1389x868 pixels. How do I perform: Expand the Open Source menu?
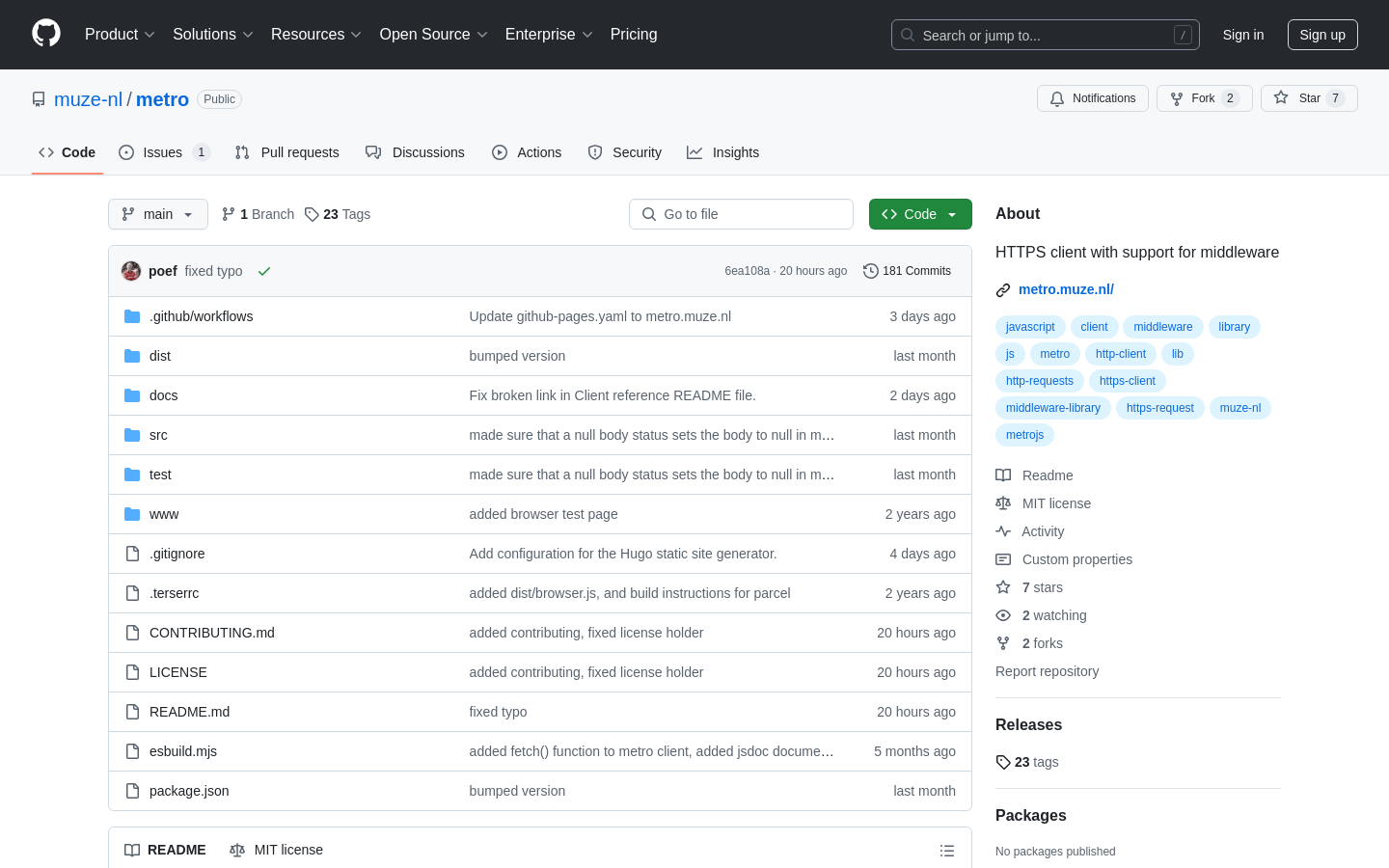click(434, 35)
